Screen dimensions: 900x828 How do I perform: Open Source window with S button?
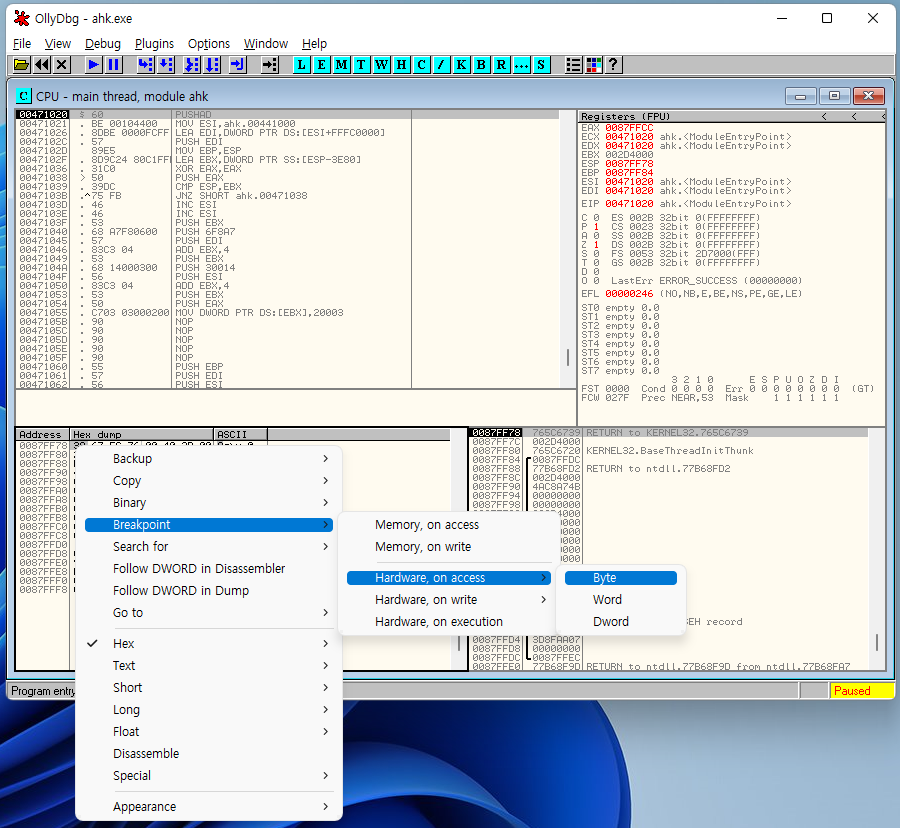[x=541, y=65]
